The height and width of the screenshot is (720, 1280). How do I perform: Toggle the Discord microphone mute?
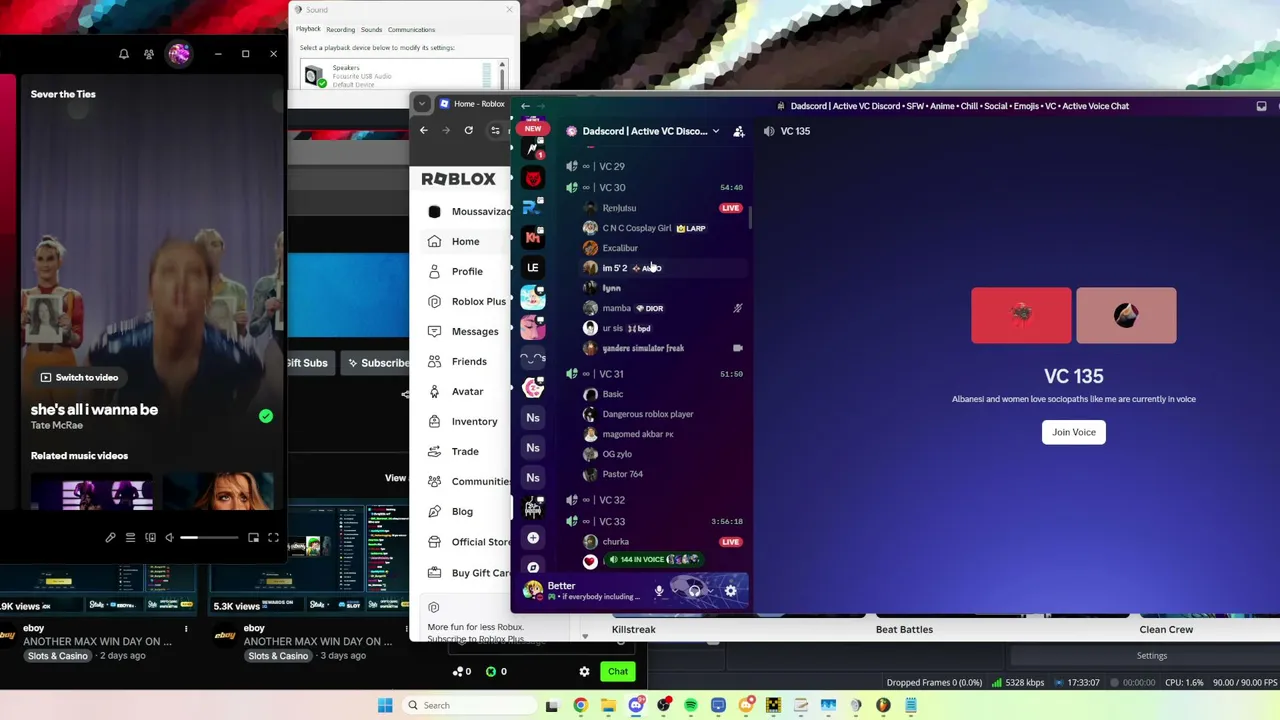659,591
